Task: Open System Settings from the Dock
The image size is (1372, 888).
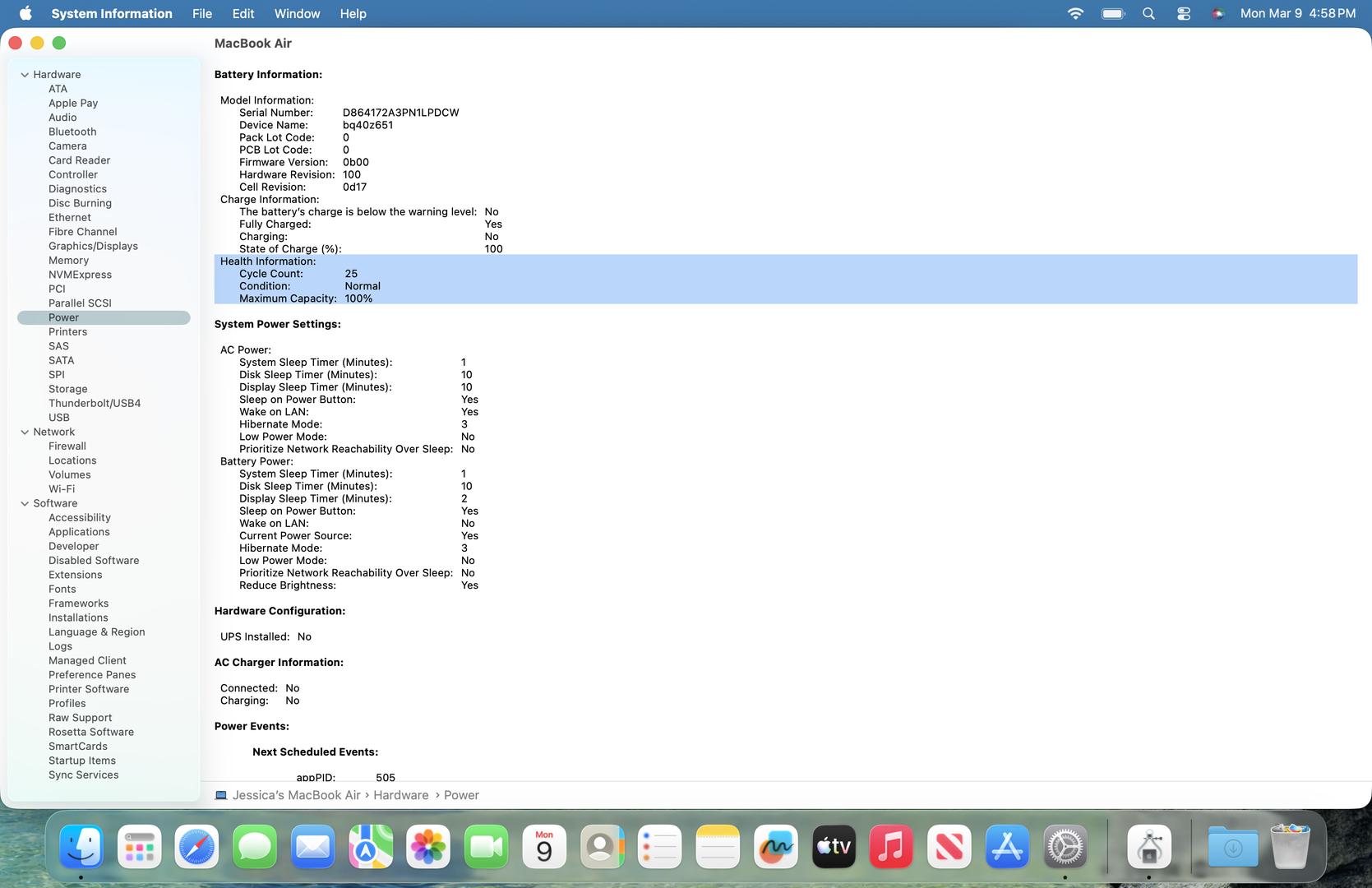Action: 1065,846
